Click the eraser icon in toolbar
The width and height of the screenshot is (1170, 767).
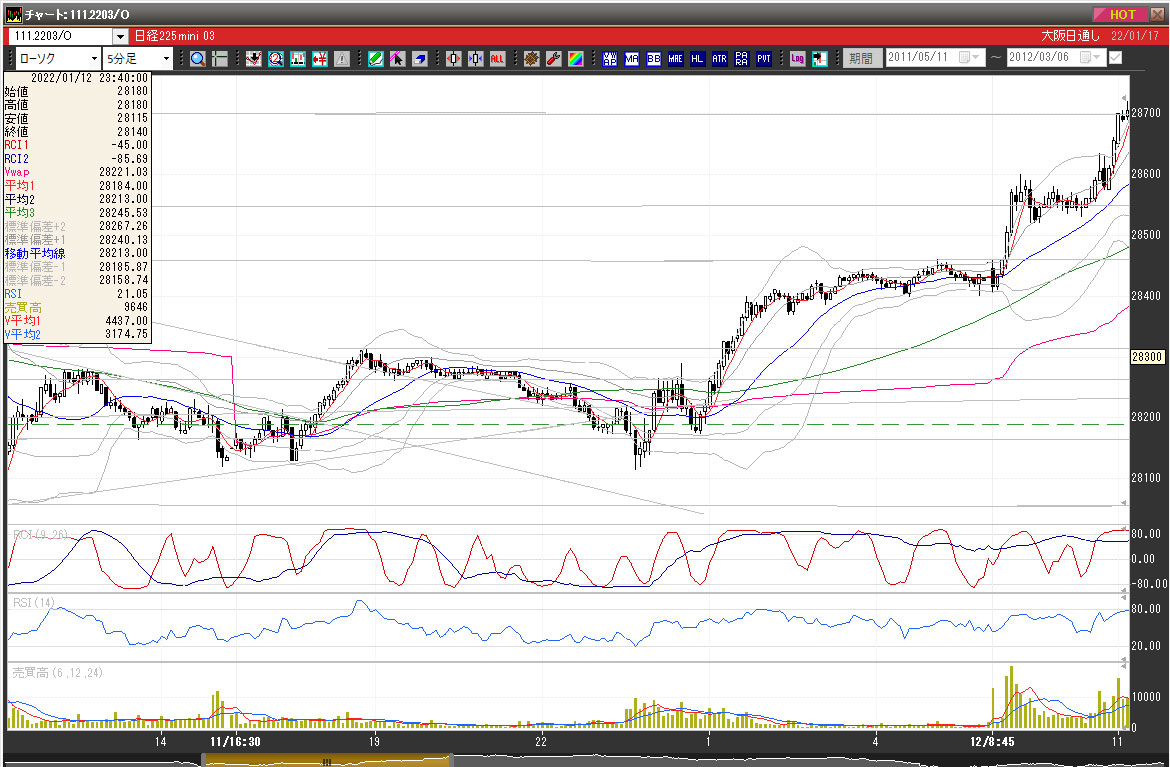420,58
